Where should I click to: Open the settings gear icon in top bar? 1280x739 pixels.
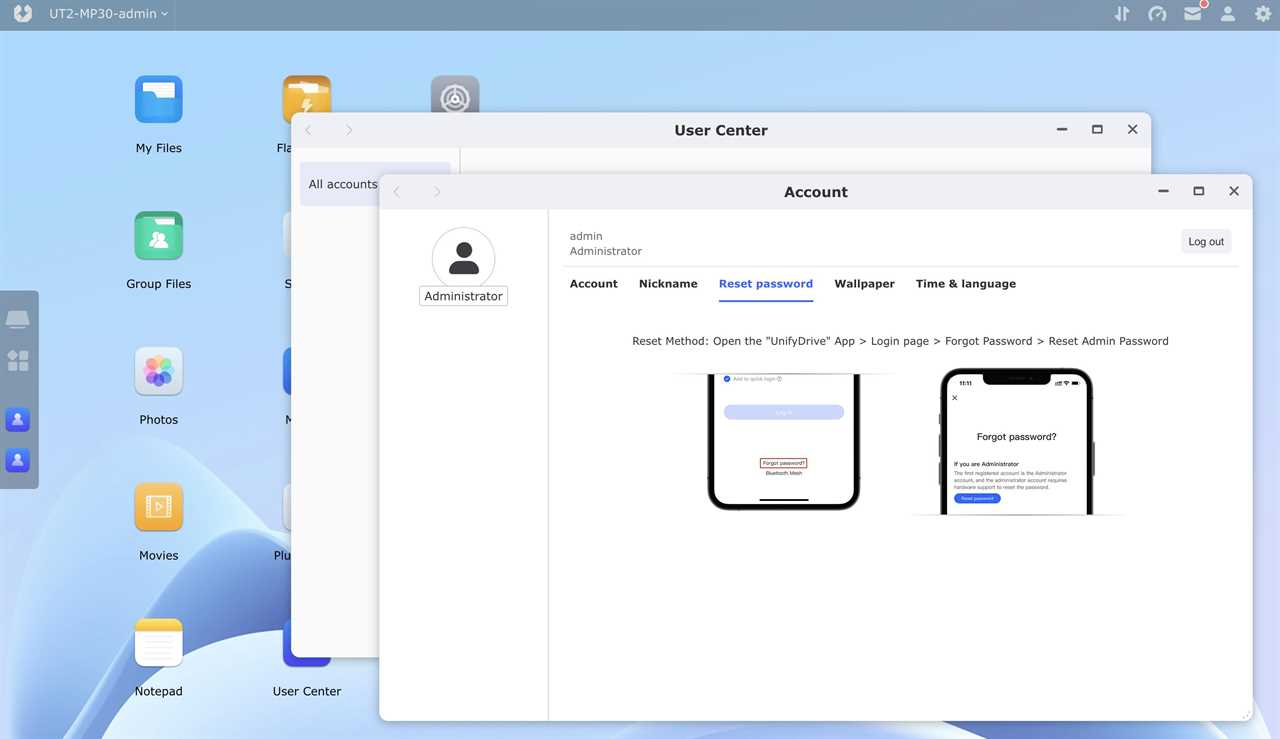[x=1263, y=14]
